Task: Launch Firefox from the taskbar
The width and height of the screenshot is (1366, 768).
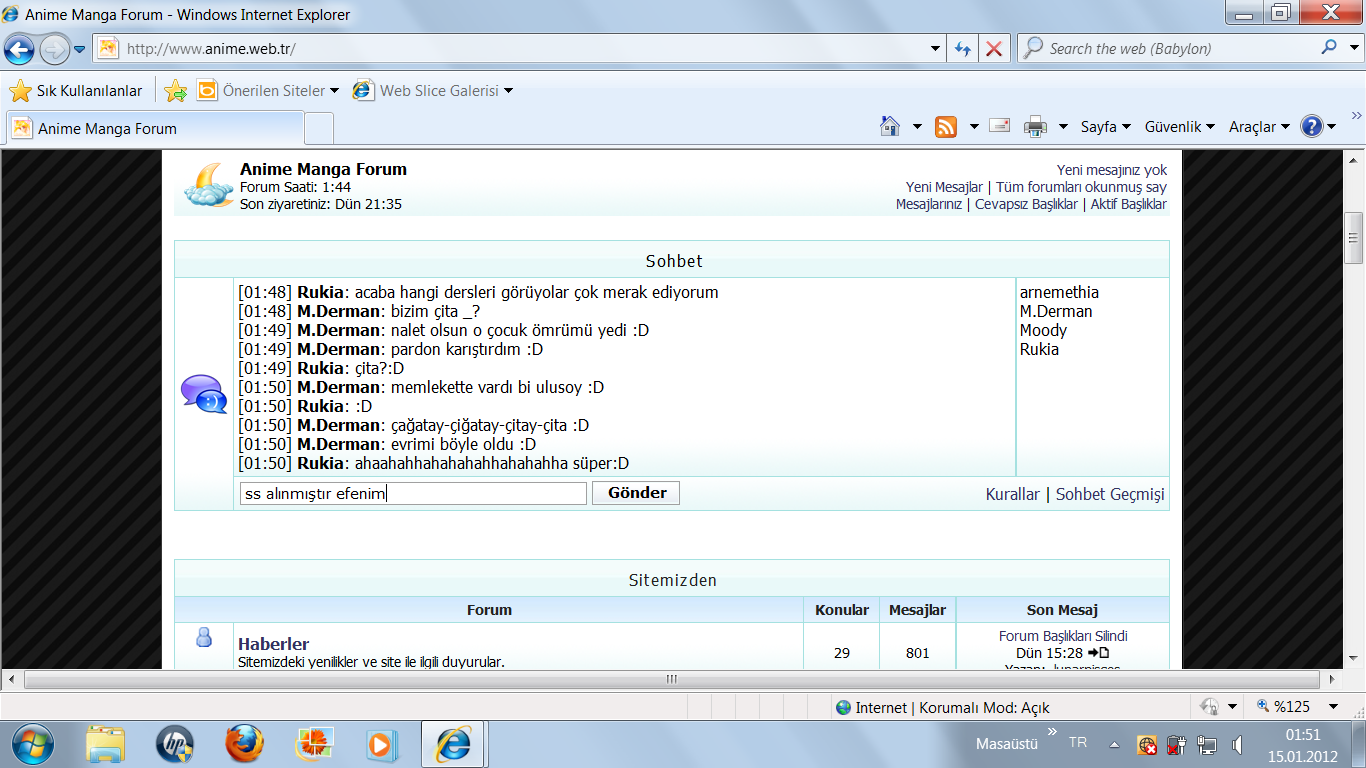Action: [x=244, y=745]
